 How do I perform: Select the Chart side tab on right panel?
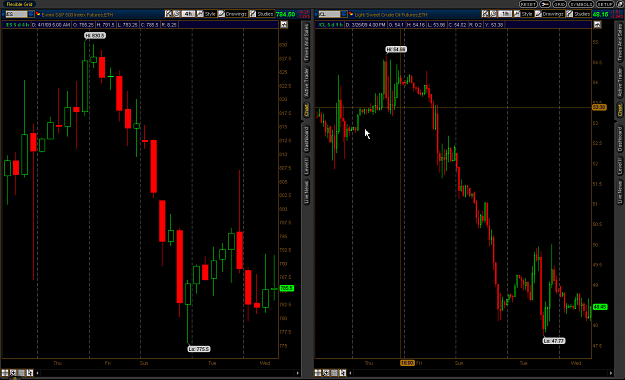pyautogui.click(x=620, y=110)
